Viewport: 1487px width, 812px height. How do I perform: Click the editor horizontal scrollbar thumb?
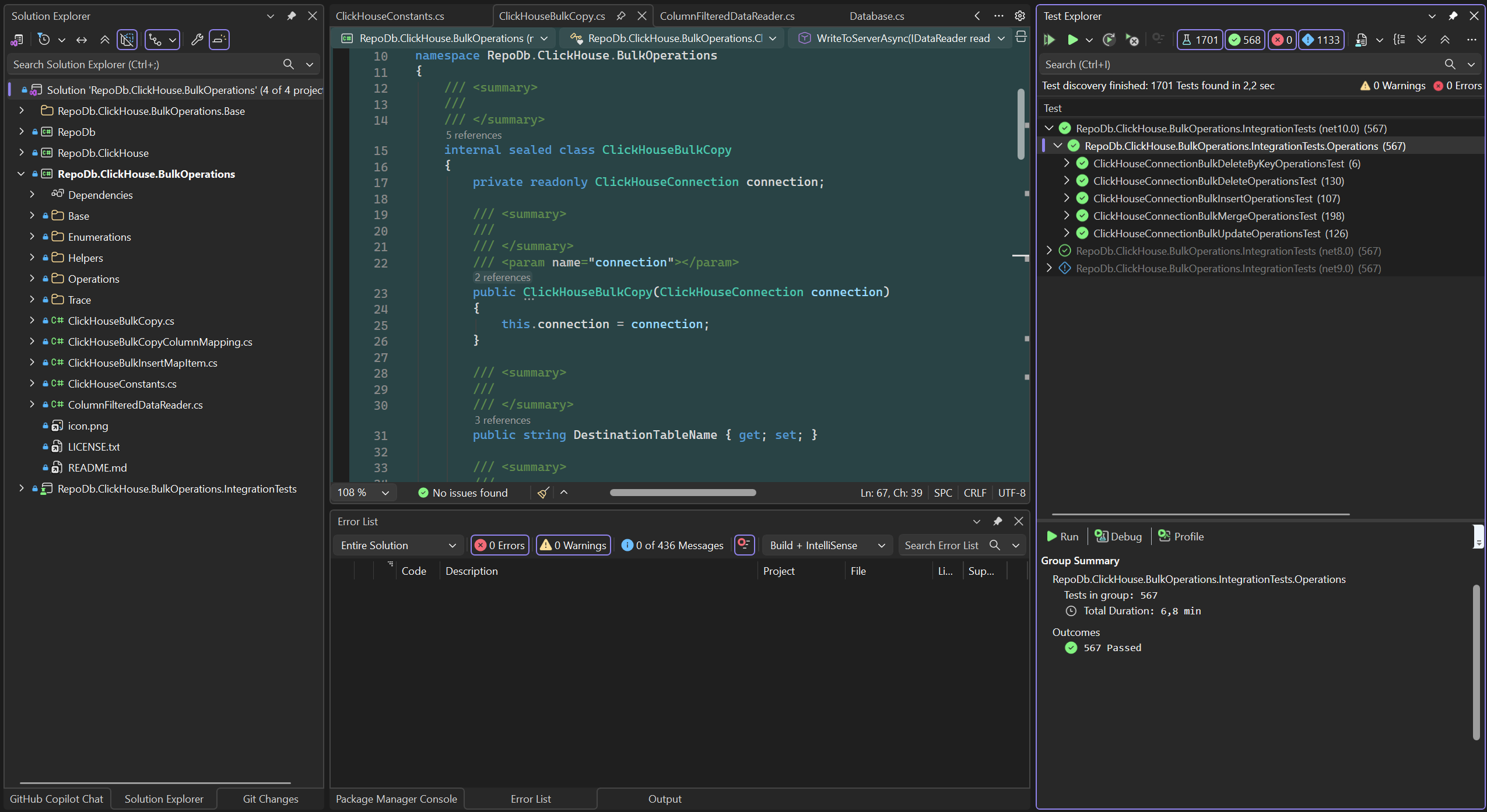[x=683, y=493]
